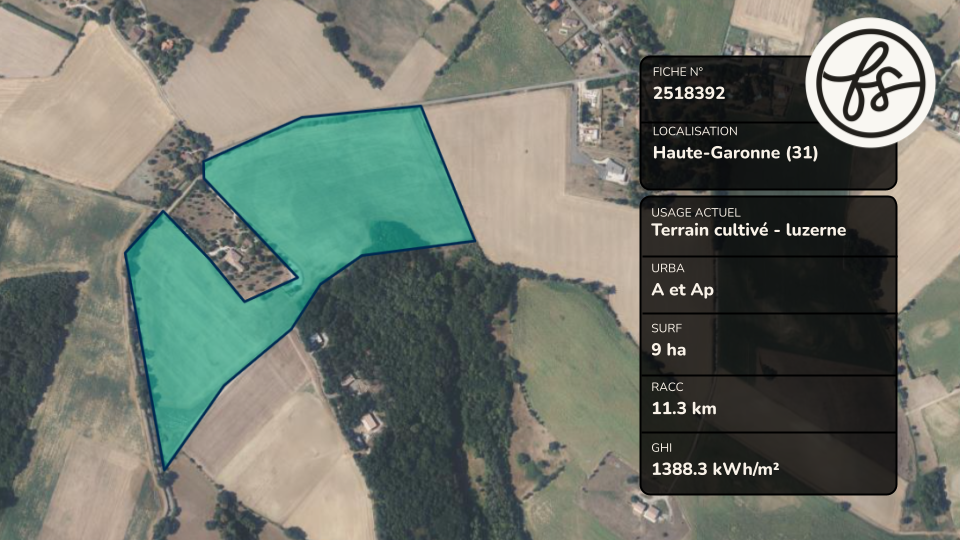This screenshot has height=540, width=960.
Task: Click Terrain cultivé - luzerne value
Action: 748,230
